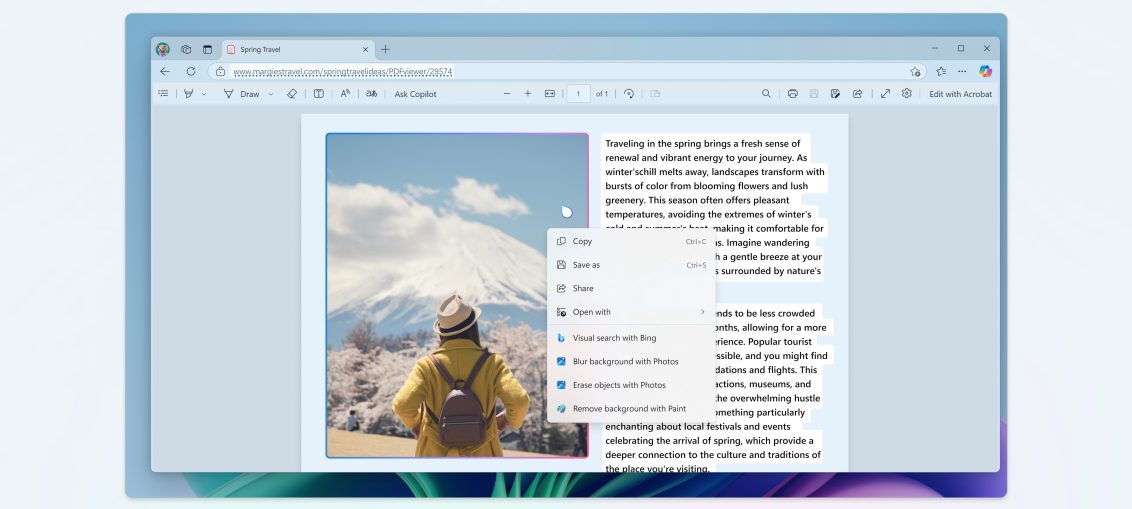Open a new tab with plus button

(x=386, y=49)
